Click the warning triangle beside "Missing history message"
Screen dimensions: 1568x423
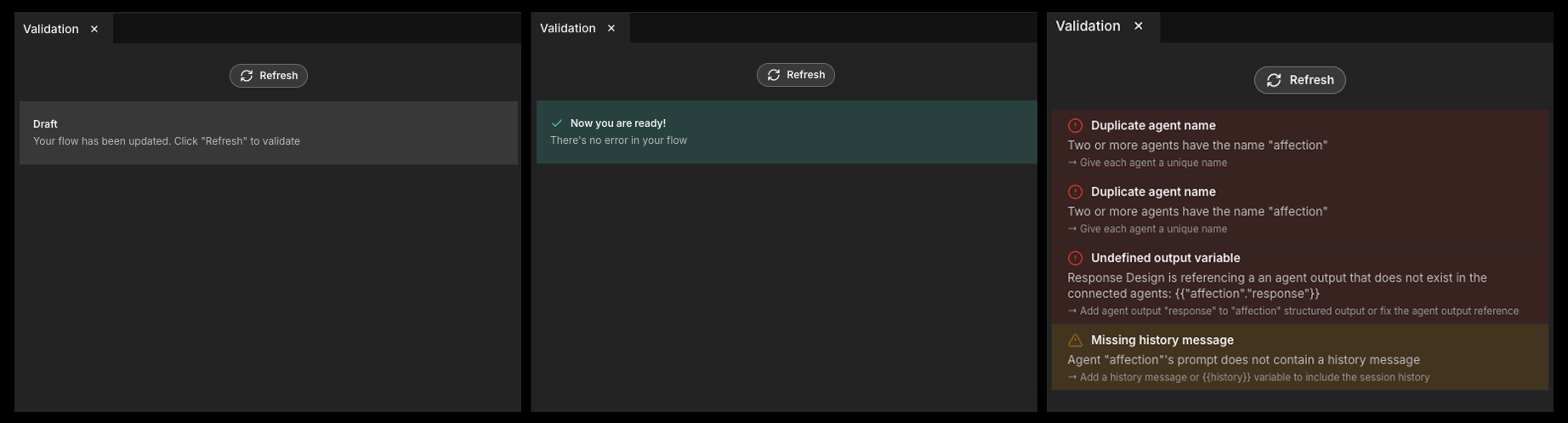(x=1075, y=340)
